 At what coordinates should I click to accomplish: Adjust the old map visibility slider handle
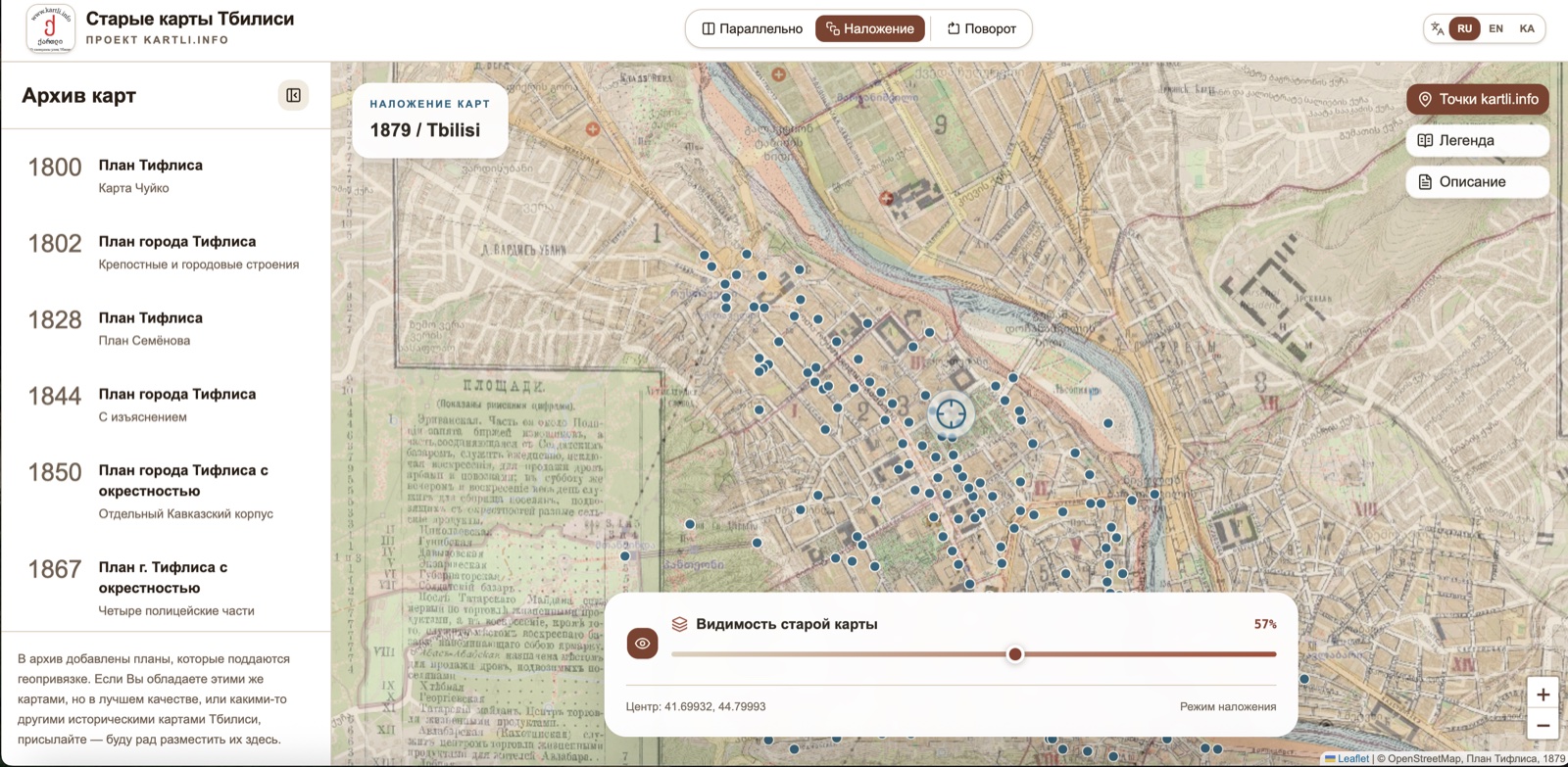click(x=1015, y=654)
